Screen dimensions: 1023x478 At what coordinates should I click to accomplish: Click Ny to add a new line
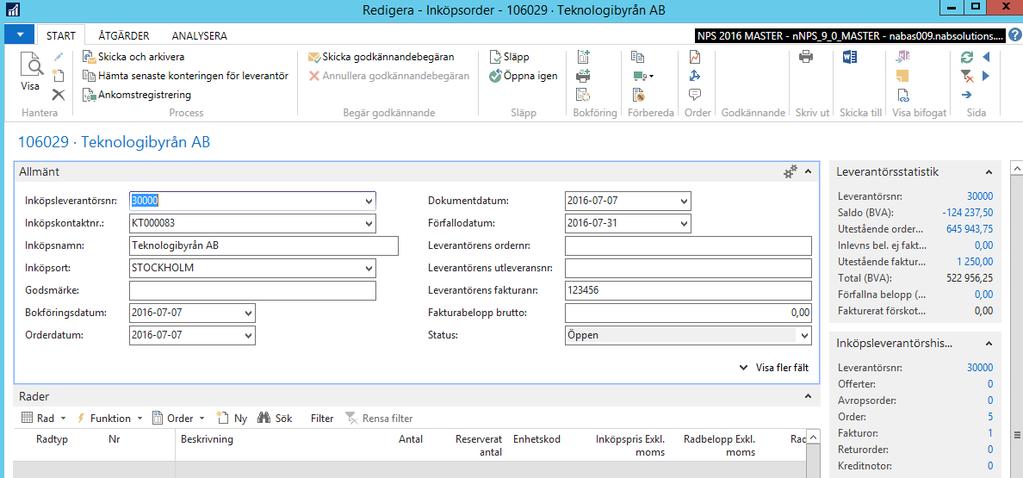[x=232, y=419]
